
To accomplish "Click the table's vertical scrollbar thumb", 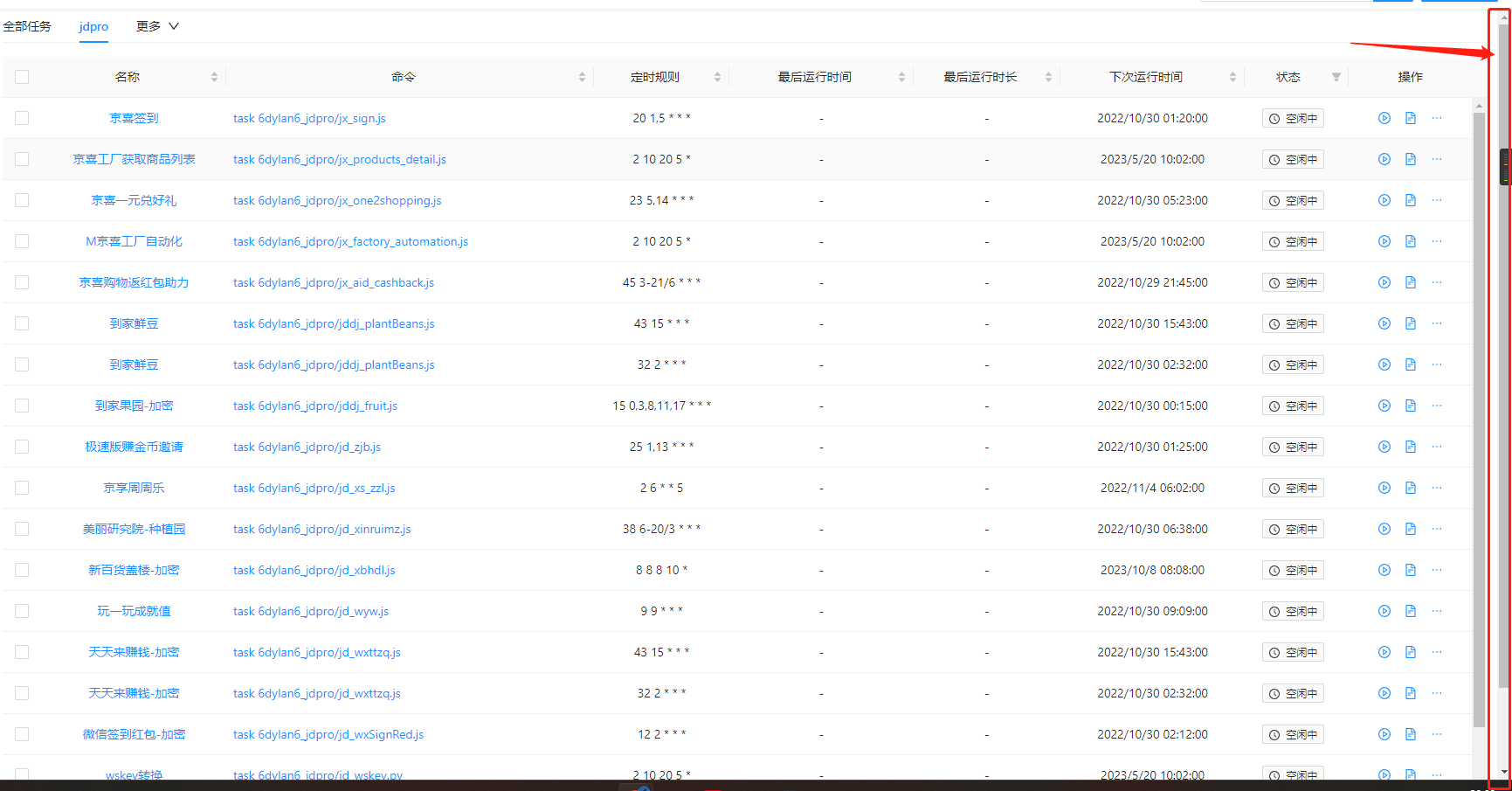I will (x=1479, y=420).
